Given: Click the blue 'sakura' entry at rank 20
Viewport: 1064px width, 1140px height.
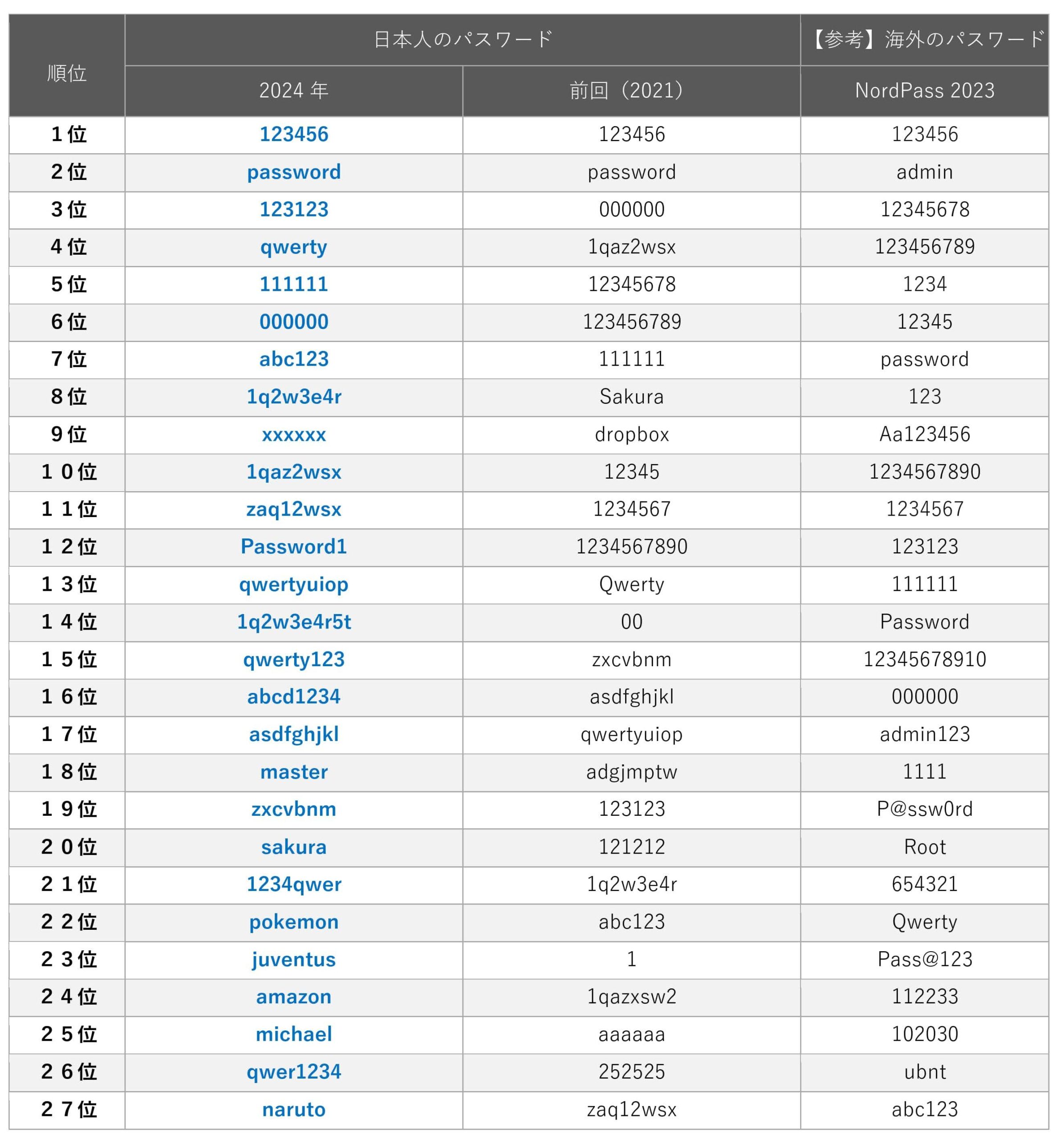Looking at the screenshot, I should [293, 847].
